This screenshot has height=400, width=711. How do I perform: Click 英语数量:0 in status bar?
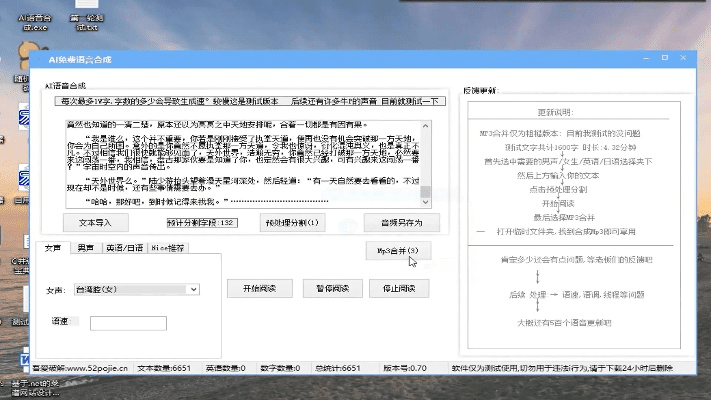225,368
